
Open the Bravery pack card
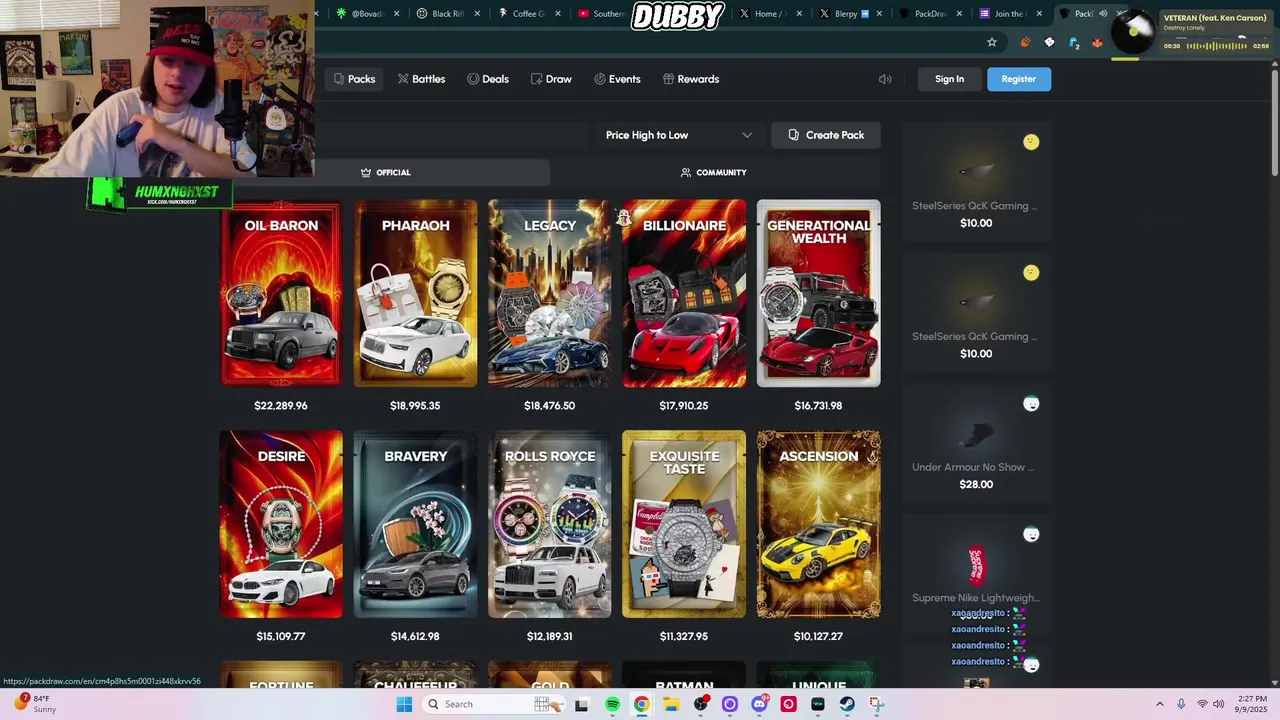click(x=415, y=524)
